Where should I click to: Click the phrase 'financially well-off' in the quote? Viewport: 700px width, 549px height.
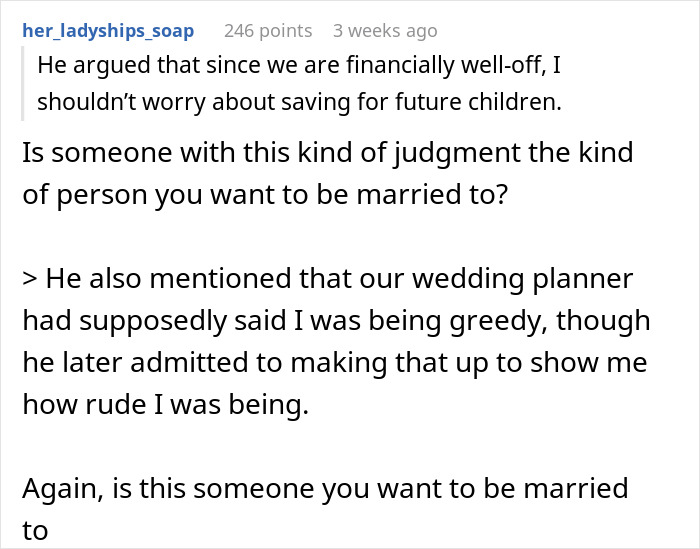402,67
